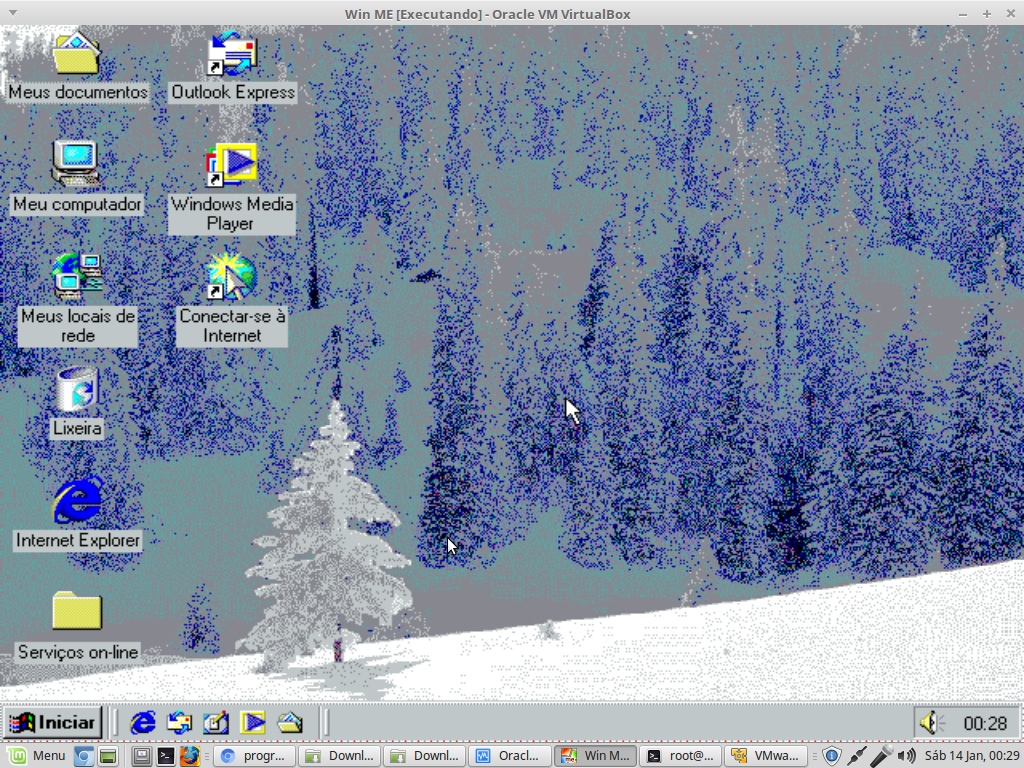Open the Meus documentos folder icon
The height and width of the screenshot is (768, 1024).
coord(76,55)
